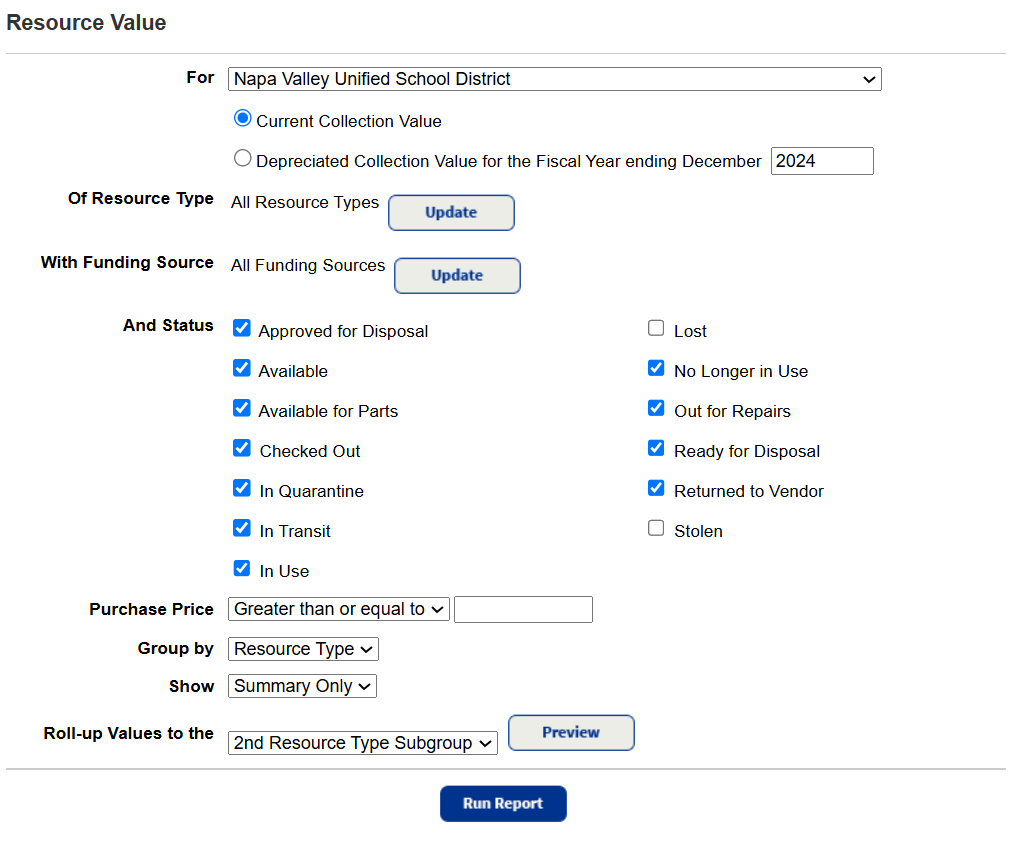Click the fiscal year input showing 2024

pos(822,160)
